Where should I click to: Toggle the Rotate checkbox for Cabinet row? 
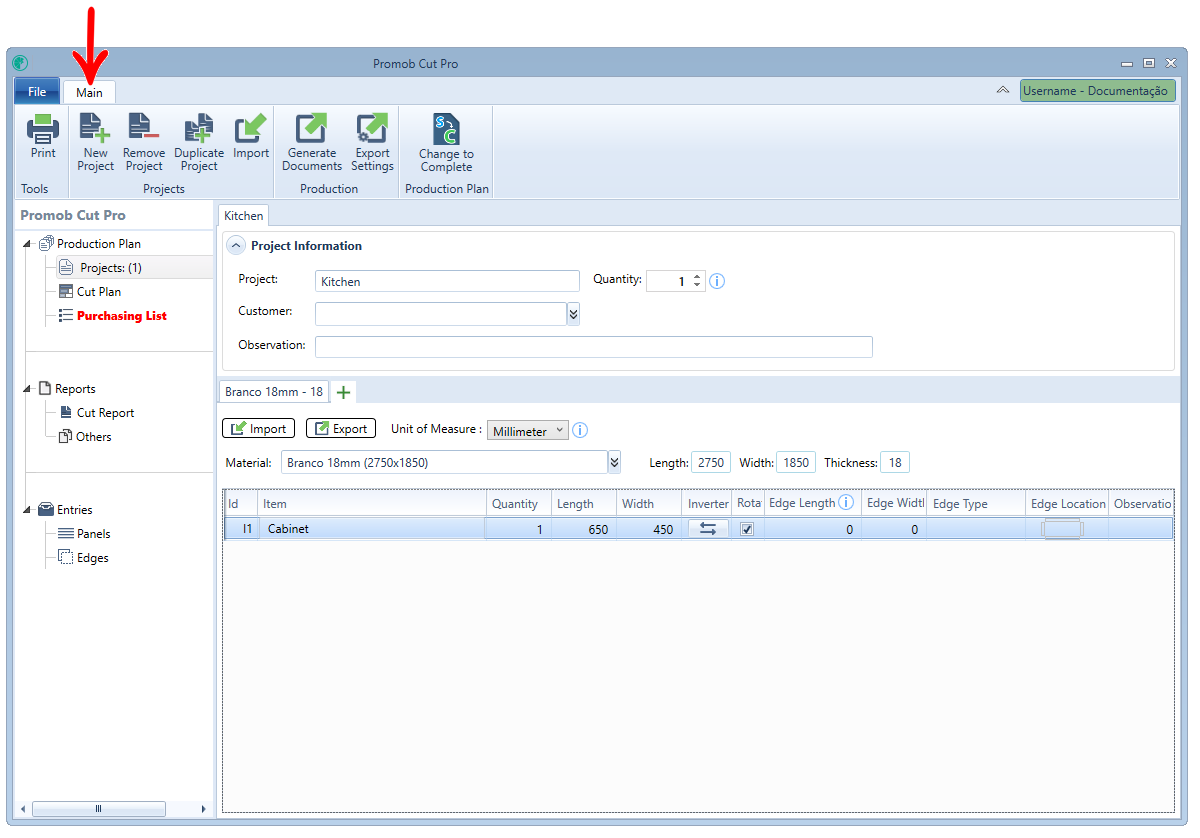click(x=747, y=530)
